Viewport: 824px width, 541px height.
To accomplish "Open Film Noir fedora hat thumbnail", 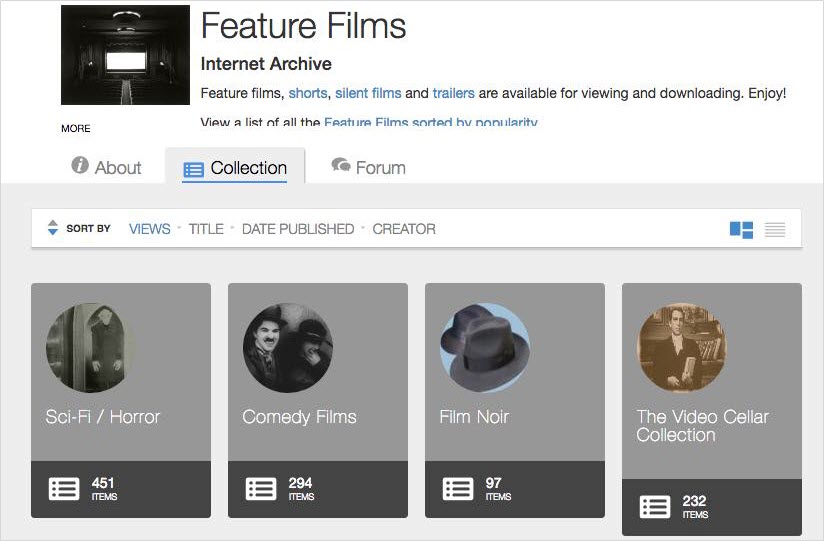I will tap(485, 348).
